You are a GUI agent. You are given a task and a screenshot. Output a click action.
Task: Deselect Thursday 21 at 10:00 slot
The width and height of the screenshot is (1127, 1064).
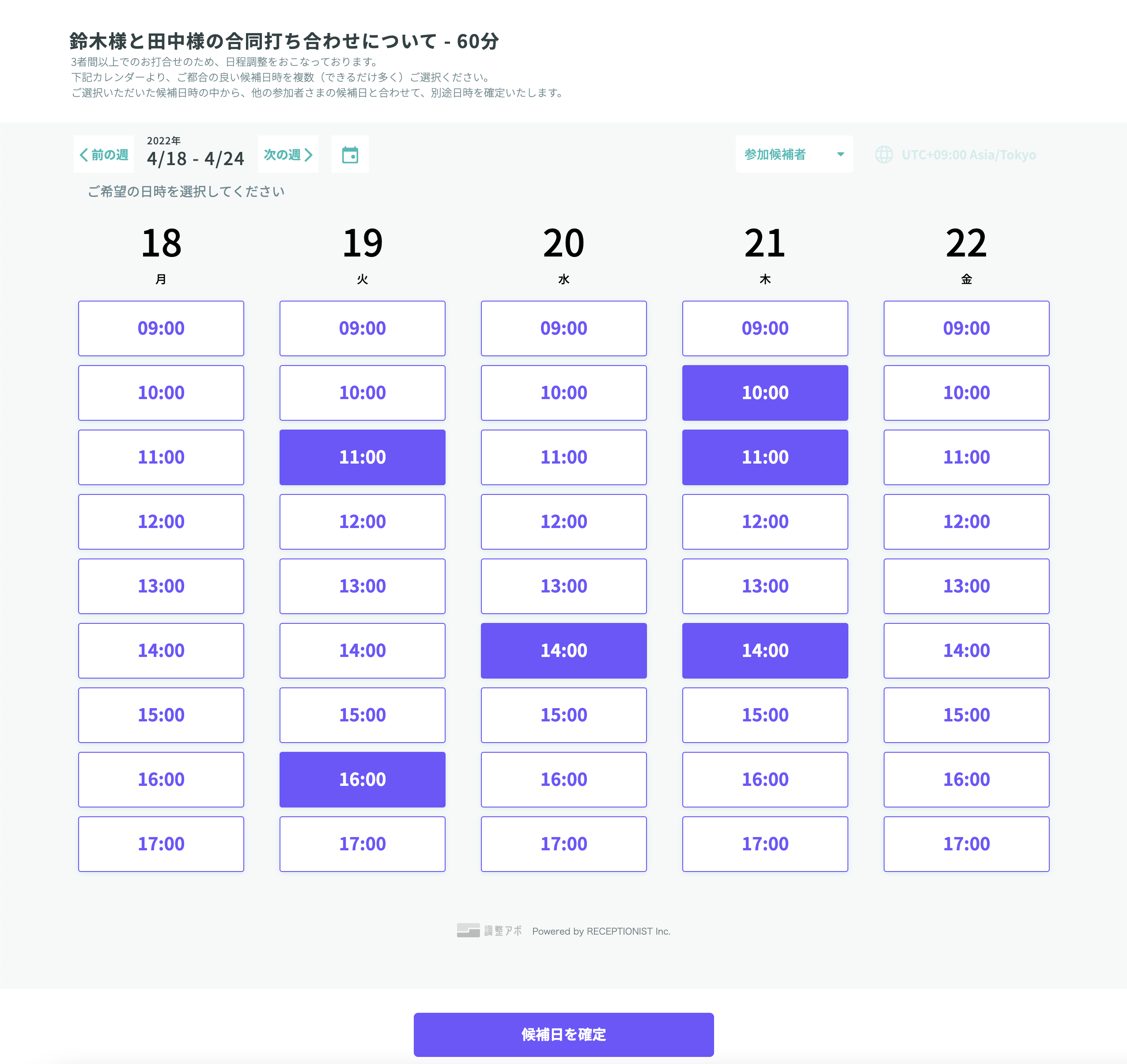[x=764, y=392]
